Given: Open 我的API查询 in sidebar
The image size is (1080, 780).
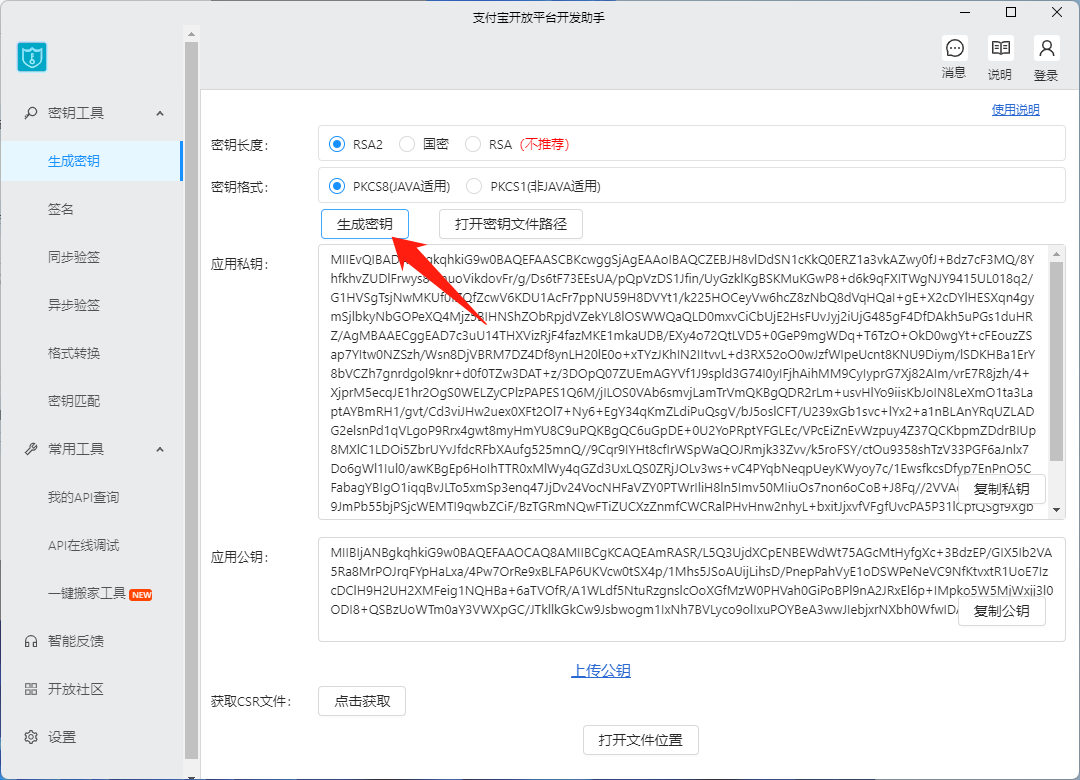Looking at the screenshot, I should (x=83, y=497).
